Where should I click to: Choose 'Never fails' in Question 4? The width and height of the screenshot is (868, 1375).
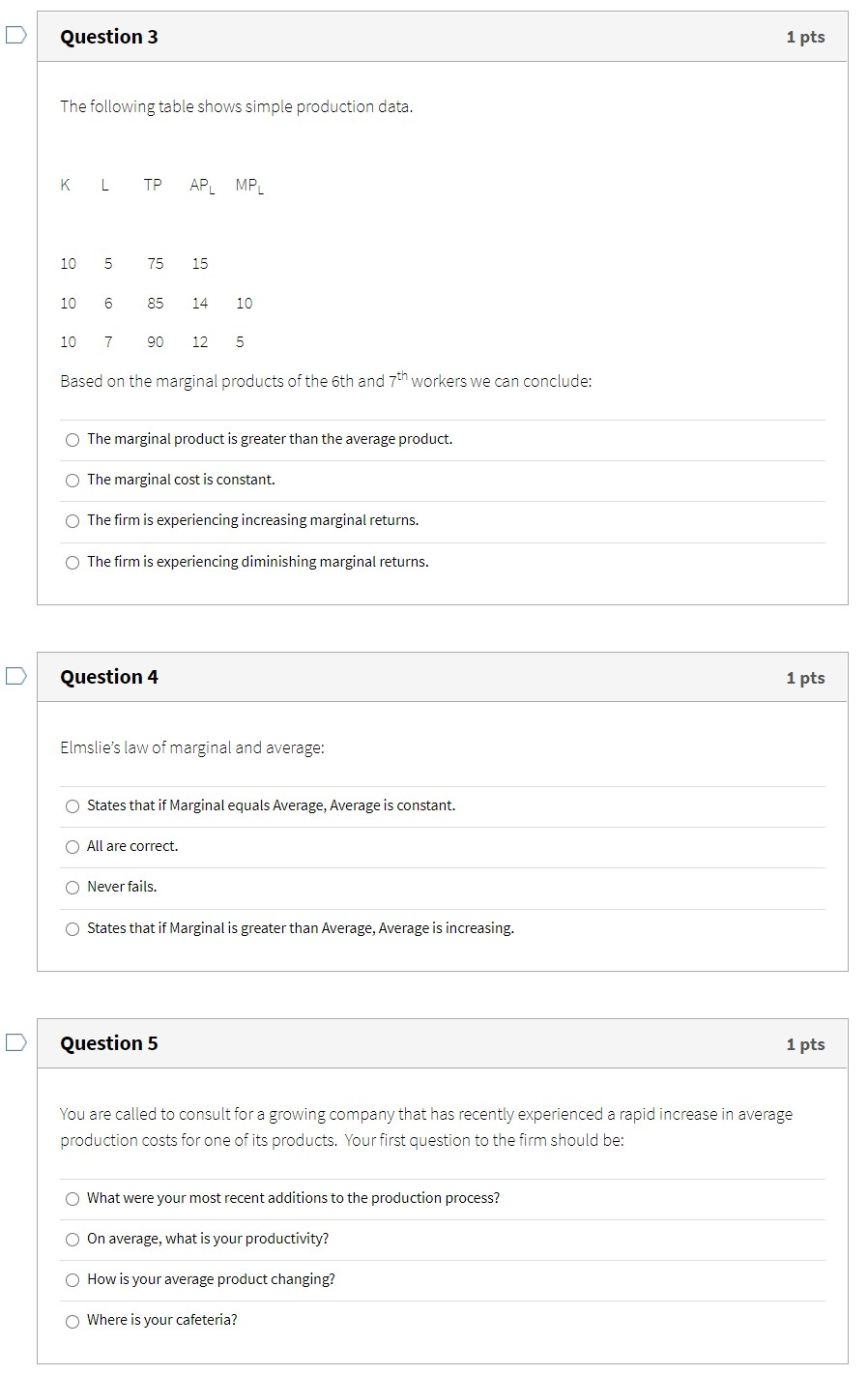point(72,888)
